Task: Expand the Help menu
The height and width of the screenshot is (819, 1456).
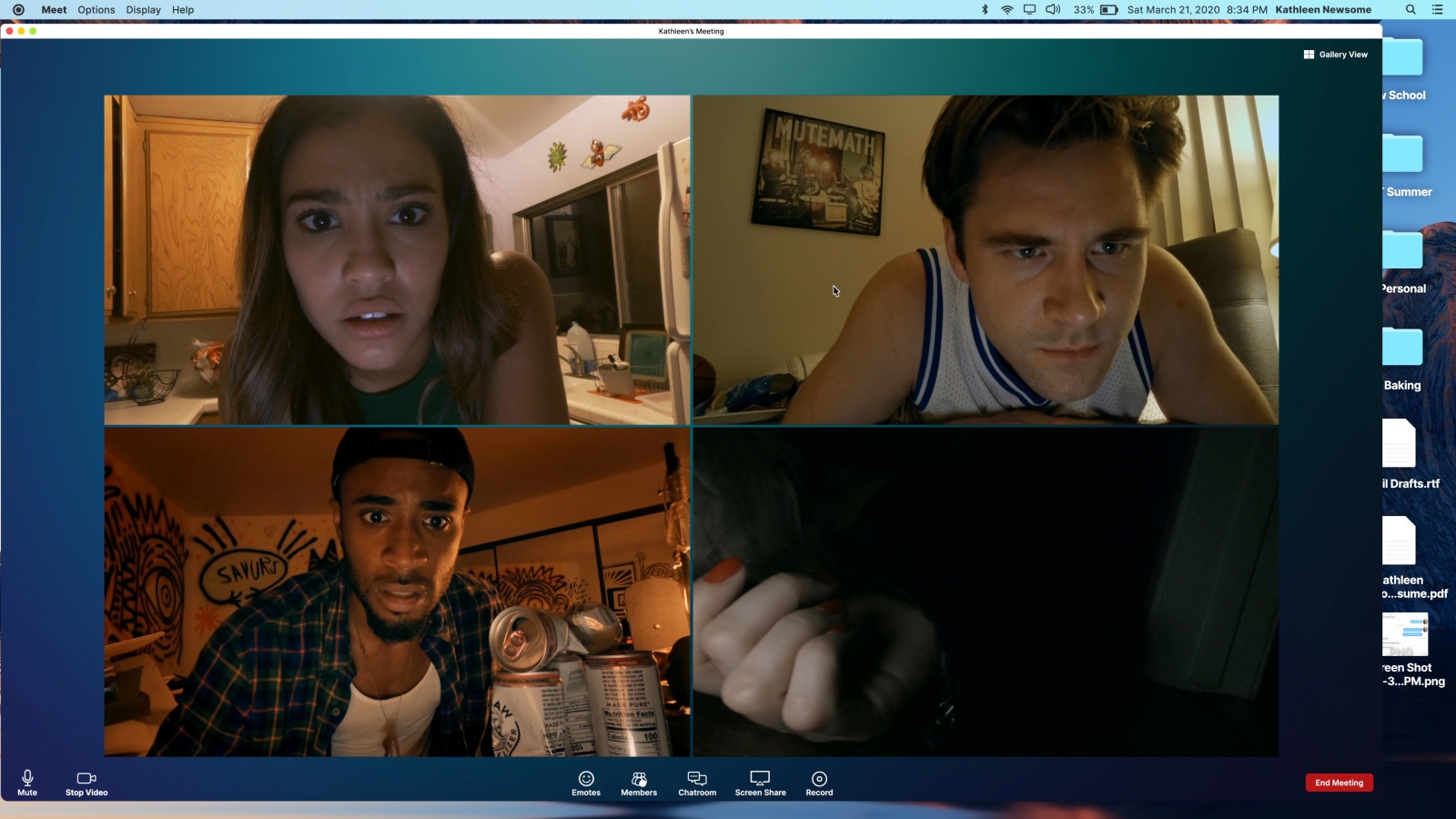Action: tap(183, 10)
